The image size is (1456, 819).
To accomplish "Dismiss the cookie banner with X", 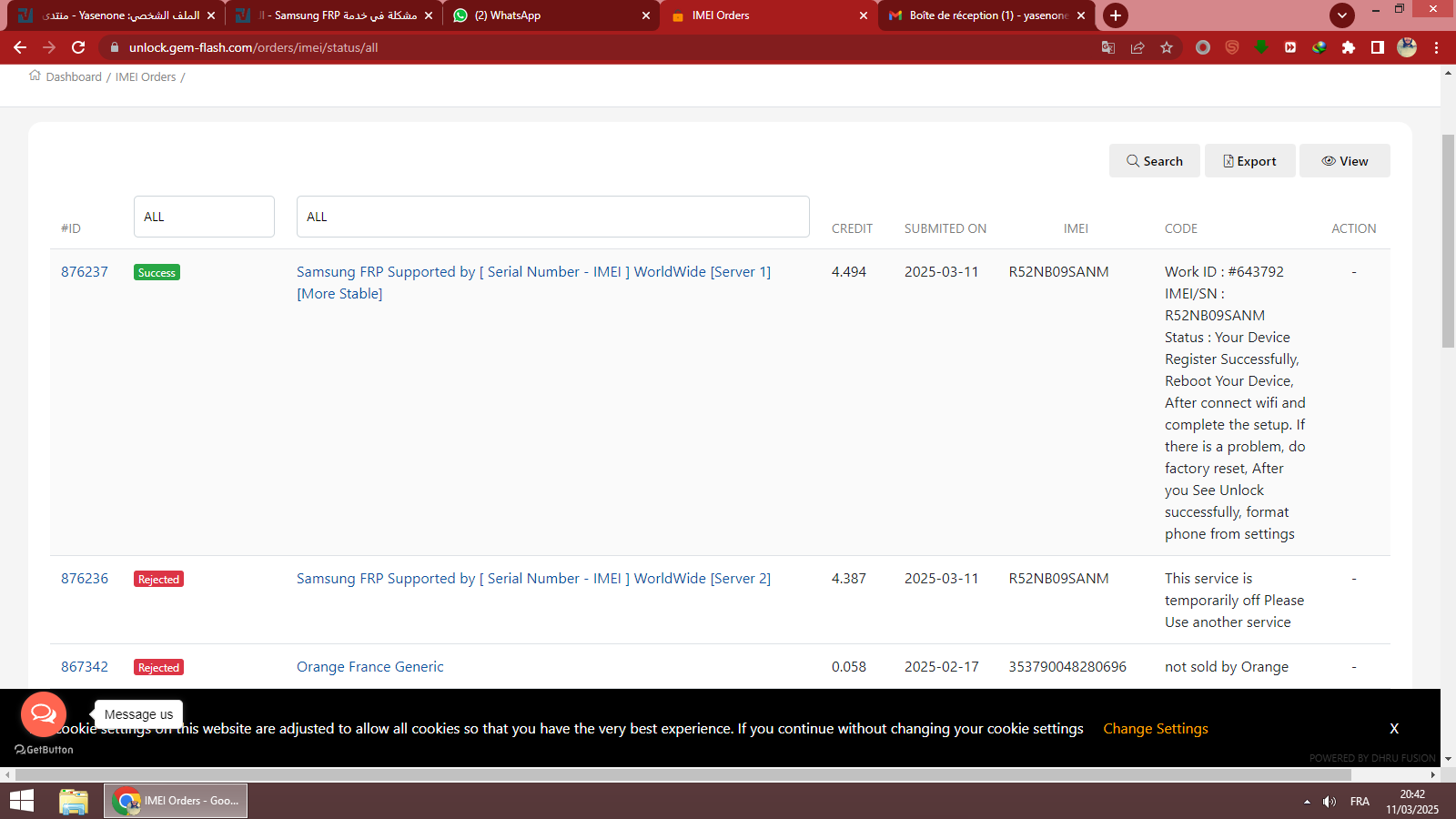I will [x=1394, y=729].
